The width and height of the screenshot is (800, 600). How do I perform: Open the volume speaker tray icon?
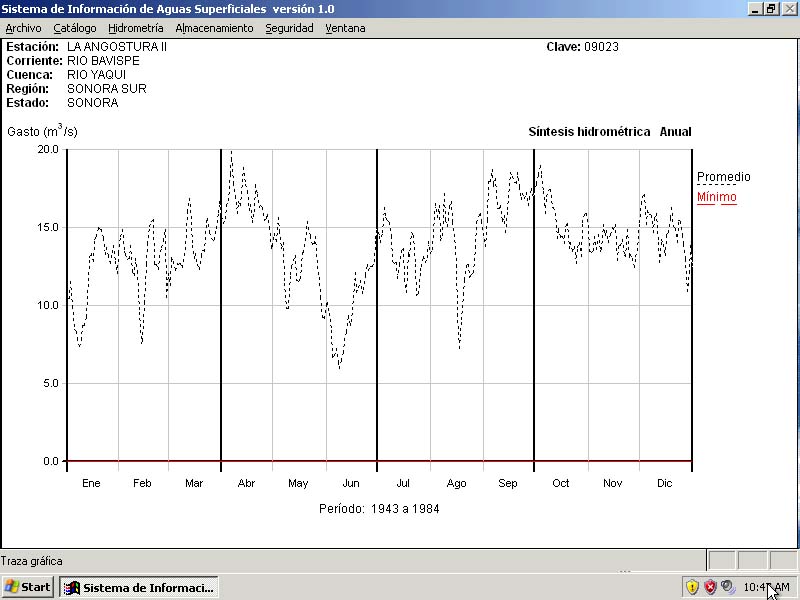click(x=728, y=587)
